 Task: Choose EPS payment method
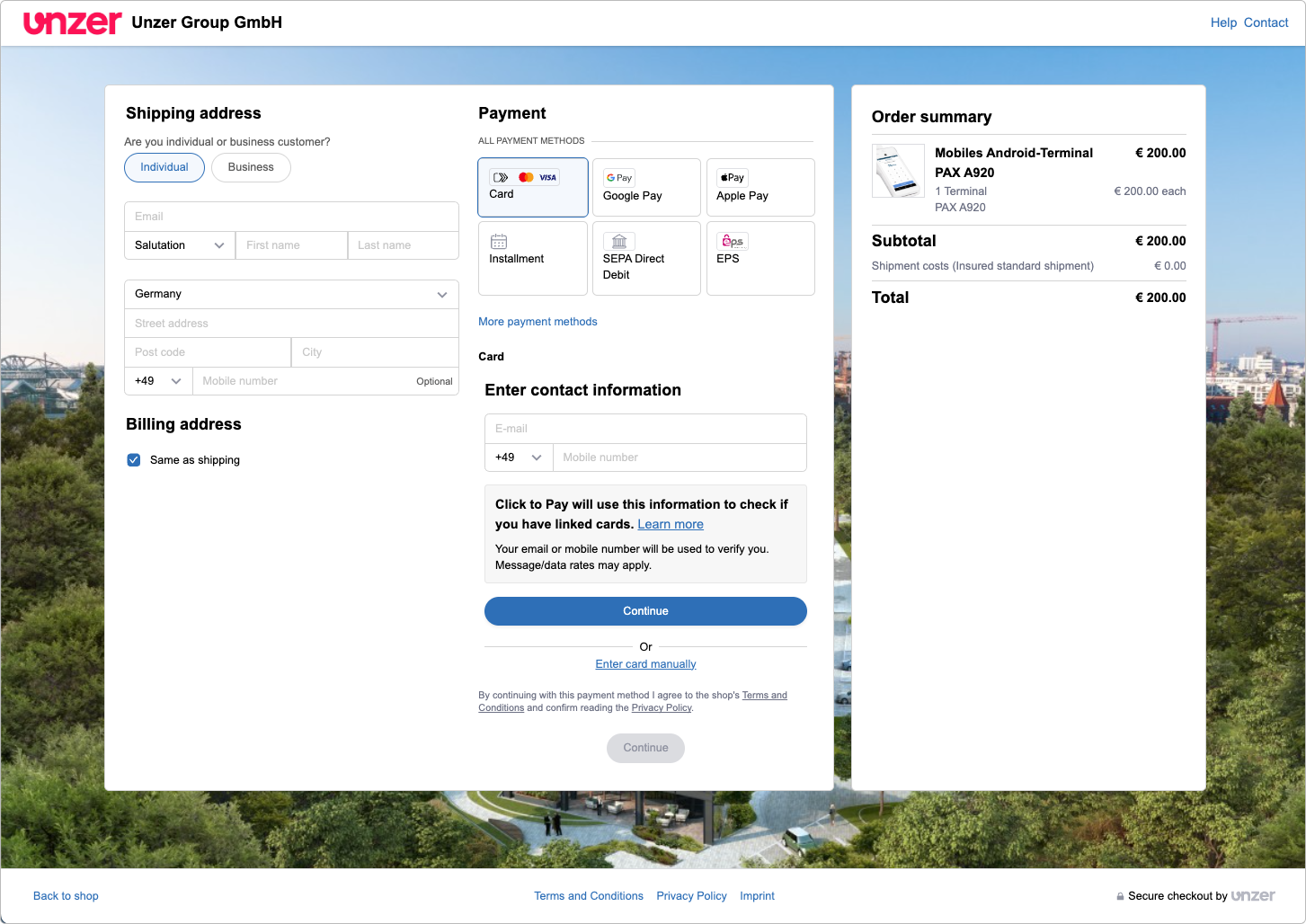pos(760,258)
